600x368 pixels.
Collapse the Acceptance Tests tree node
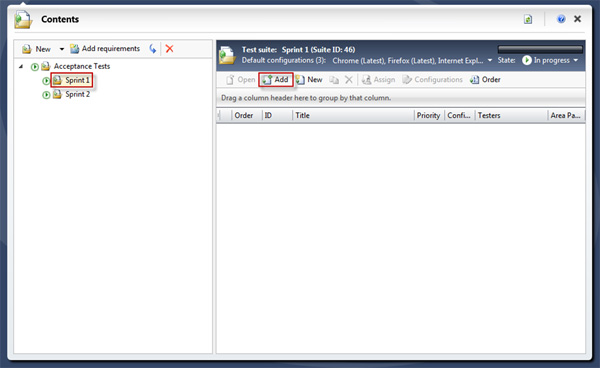click(21, 67)
